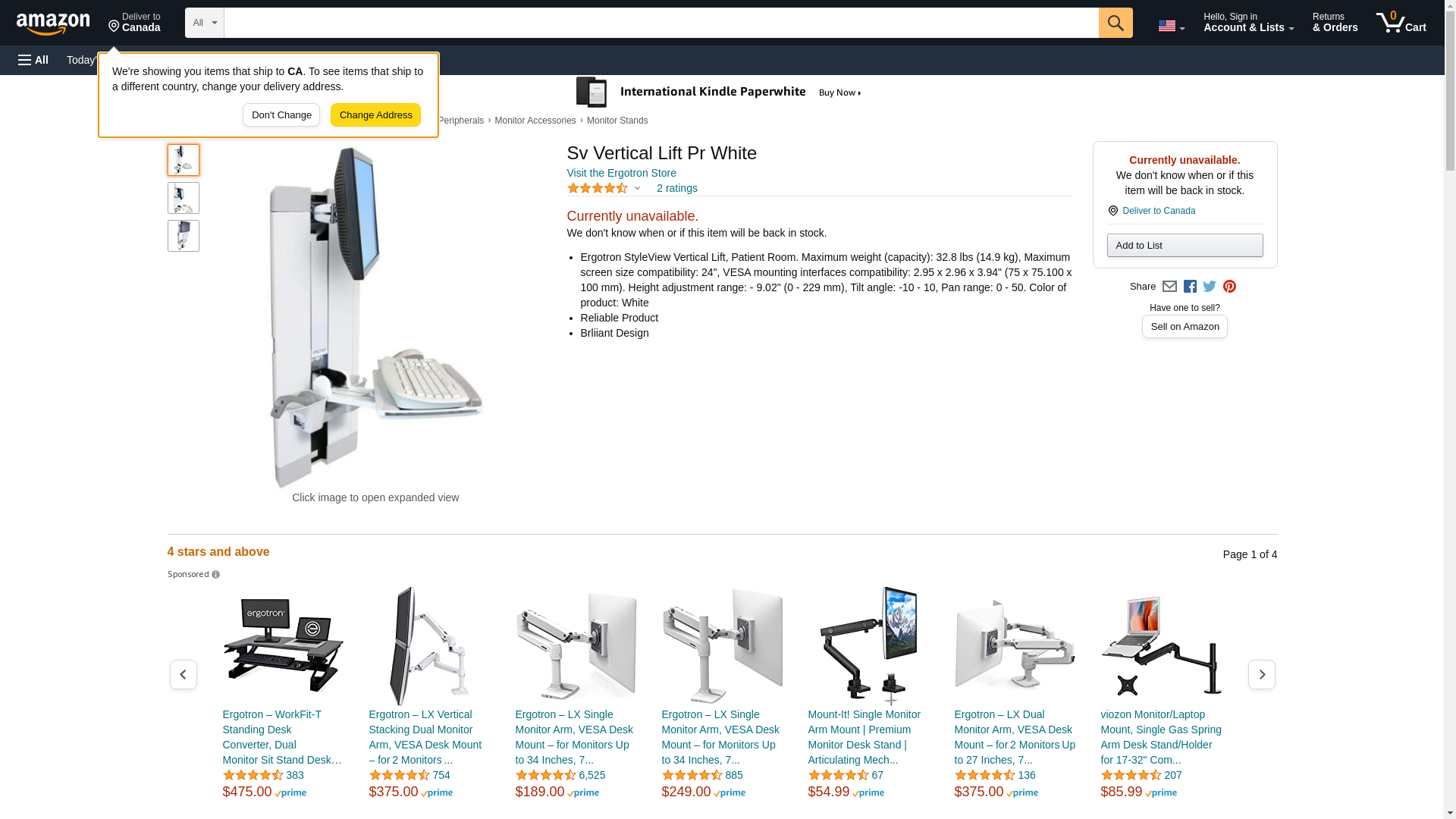Click into the Amazon search field
This screenshot has height=819, width=1456.
[661, 23]
